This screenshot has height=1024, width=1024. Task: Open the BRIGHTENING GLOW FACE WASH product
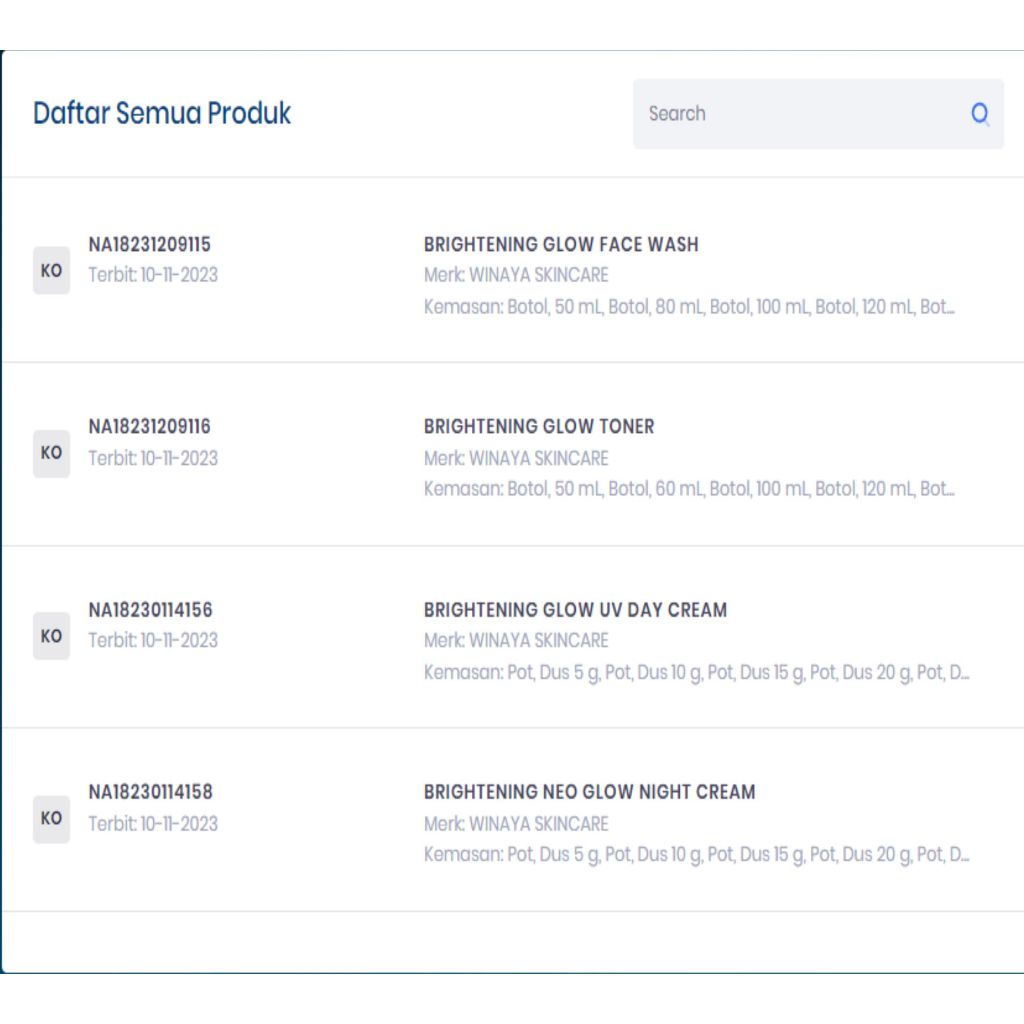[x=561, y=244]
